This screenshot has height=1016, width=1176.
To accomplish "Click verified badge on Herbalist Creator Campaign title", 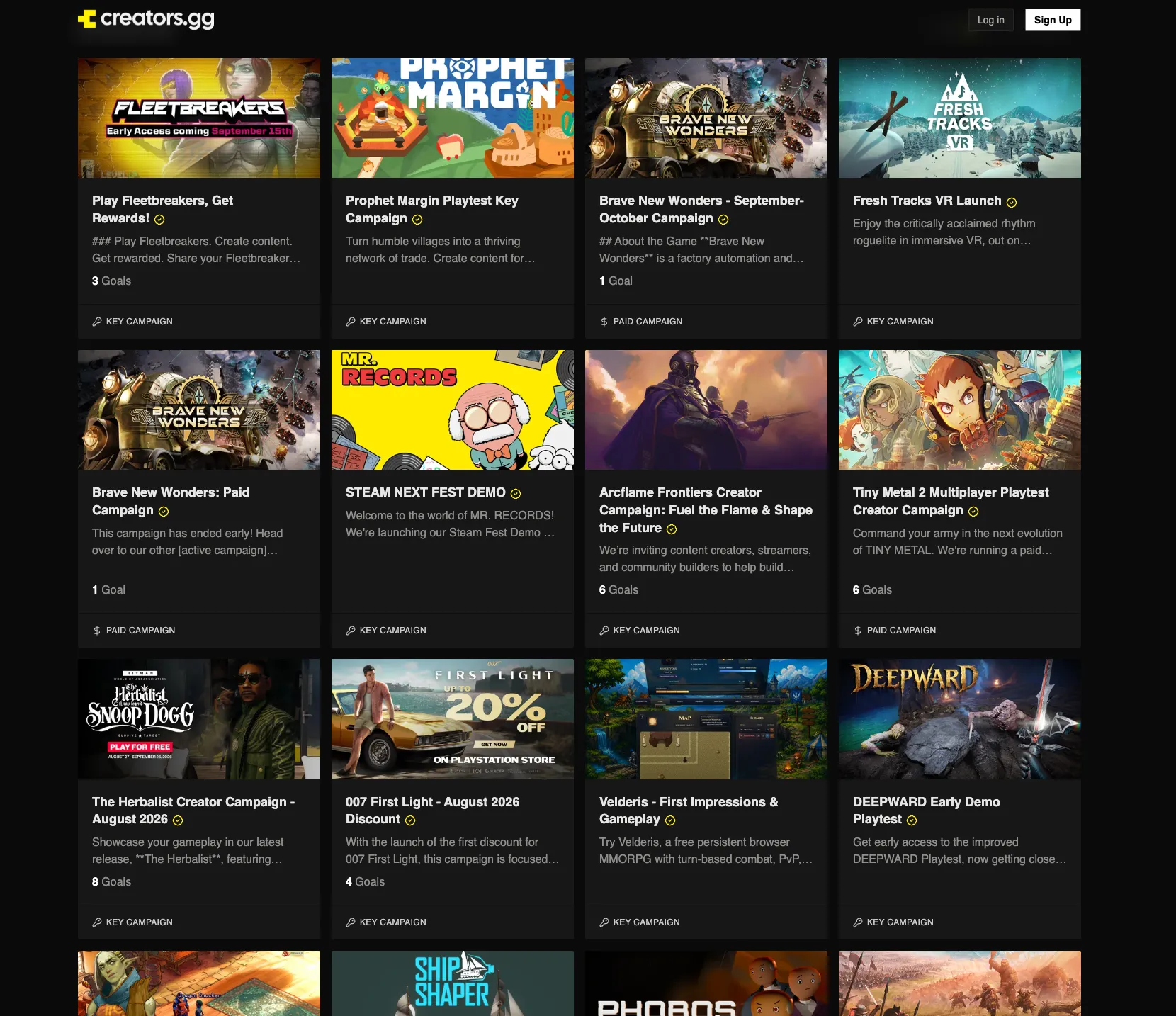I will click(178, 820).
